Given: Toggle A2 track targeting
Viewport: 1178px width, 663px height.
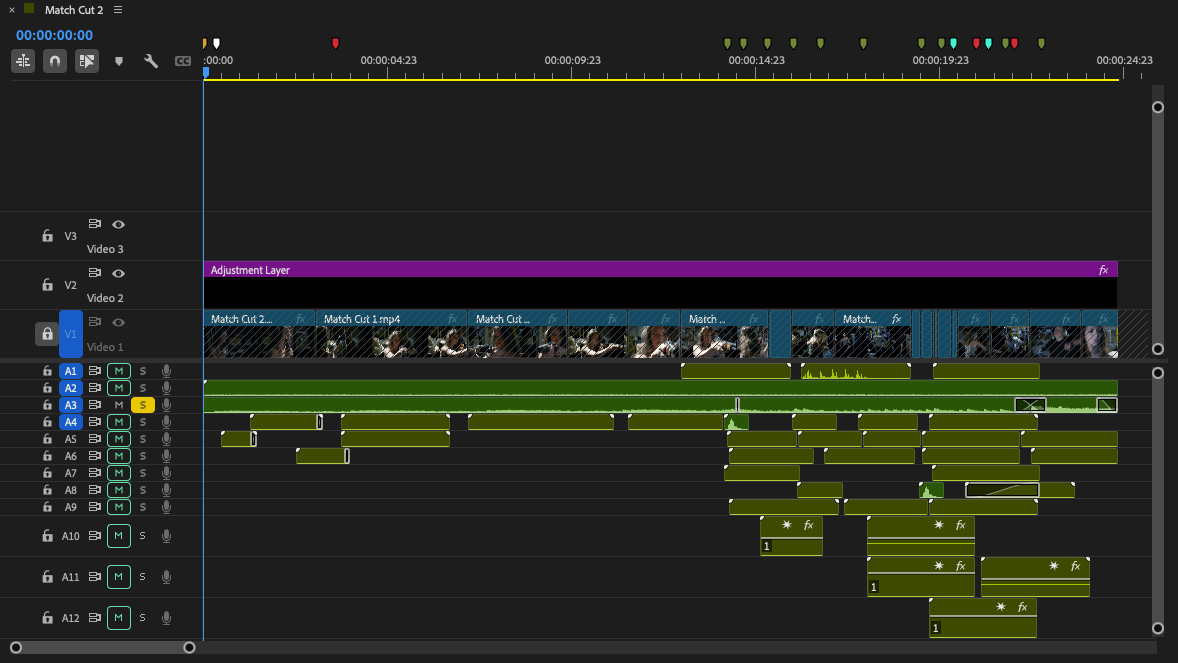Looking at the screenshot, I should coord(71,388).
